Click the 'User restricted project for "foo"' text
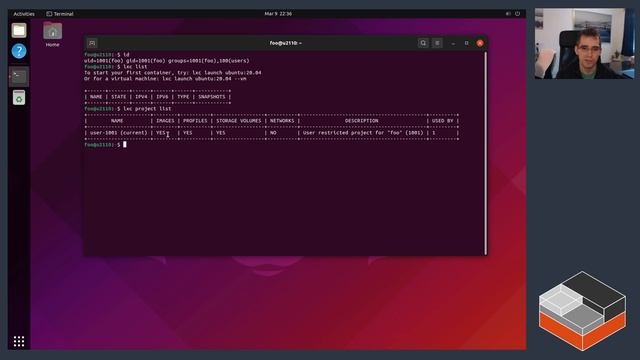Screen dimensions: 640x360 (x=353, y=133)
